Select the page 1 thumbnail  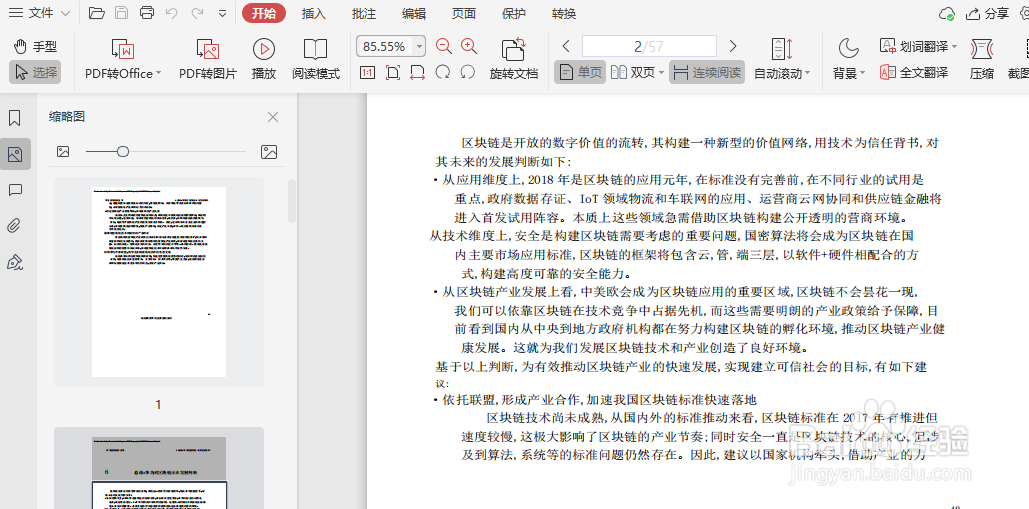[x=159, y=282]
